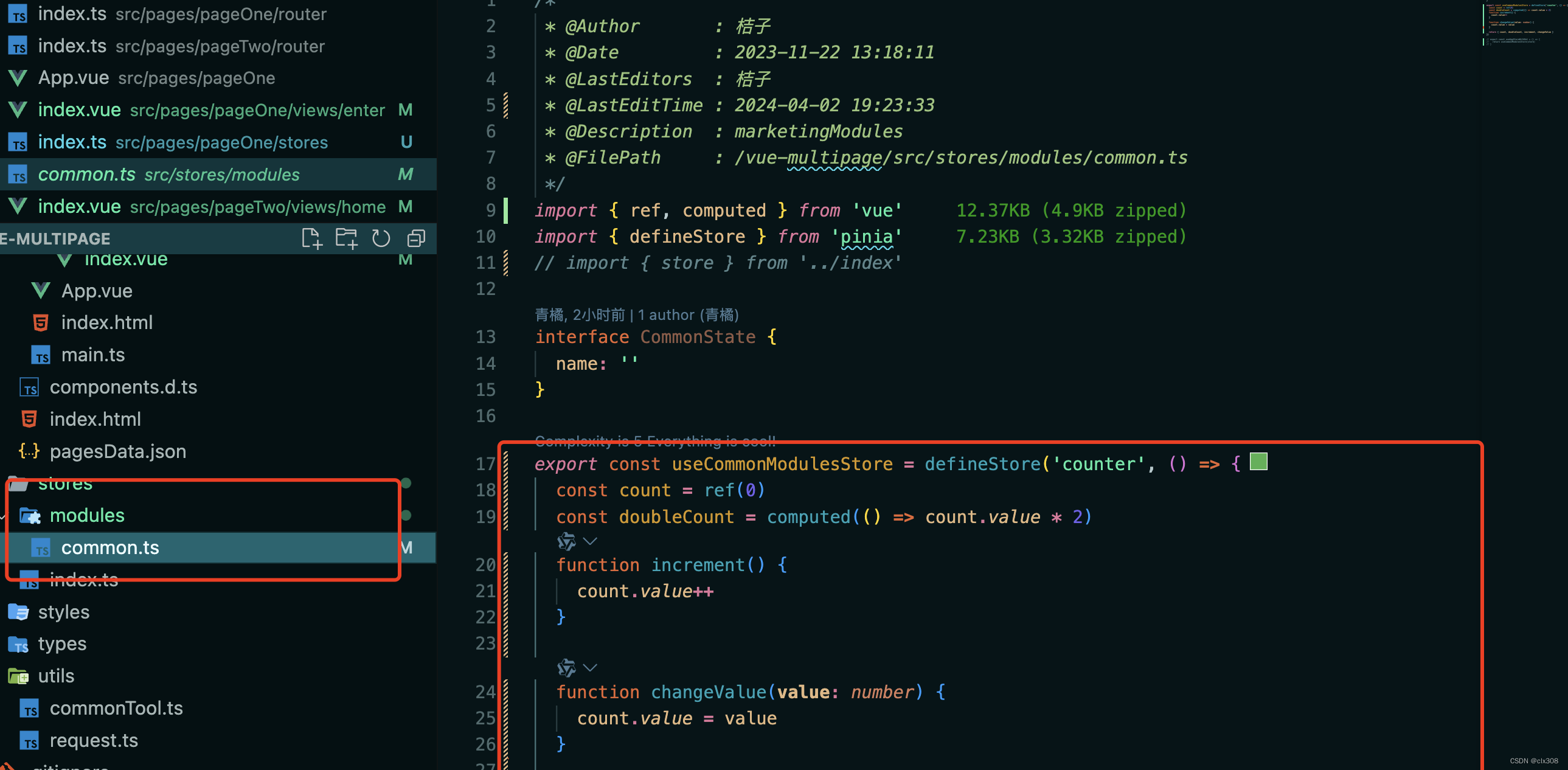The height and width of the screenshot is (770, 1568).
Task: Open index.html below App.vue in tree
Action: click(x=218, y=322)
